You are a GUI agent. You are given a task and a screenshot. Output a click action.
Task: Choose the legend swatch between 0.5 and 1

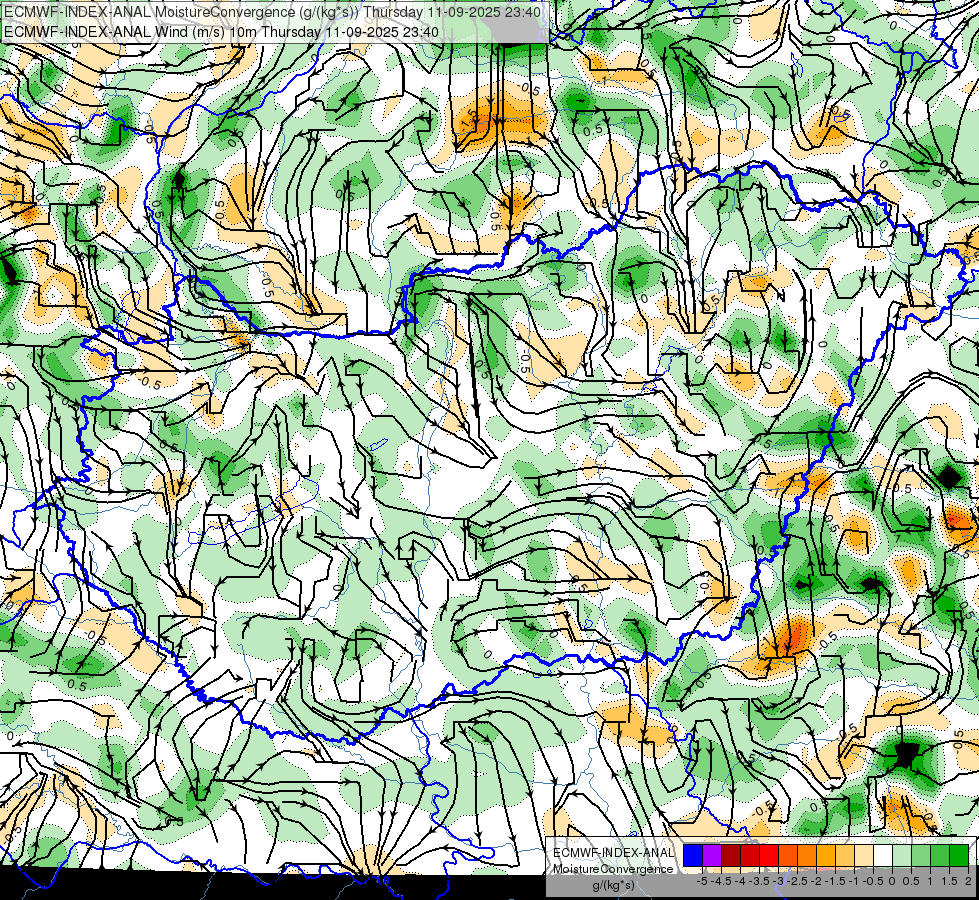click(x=921, y=855)
